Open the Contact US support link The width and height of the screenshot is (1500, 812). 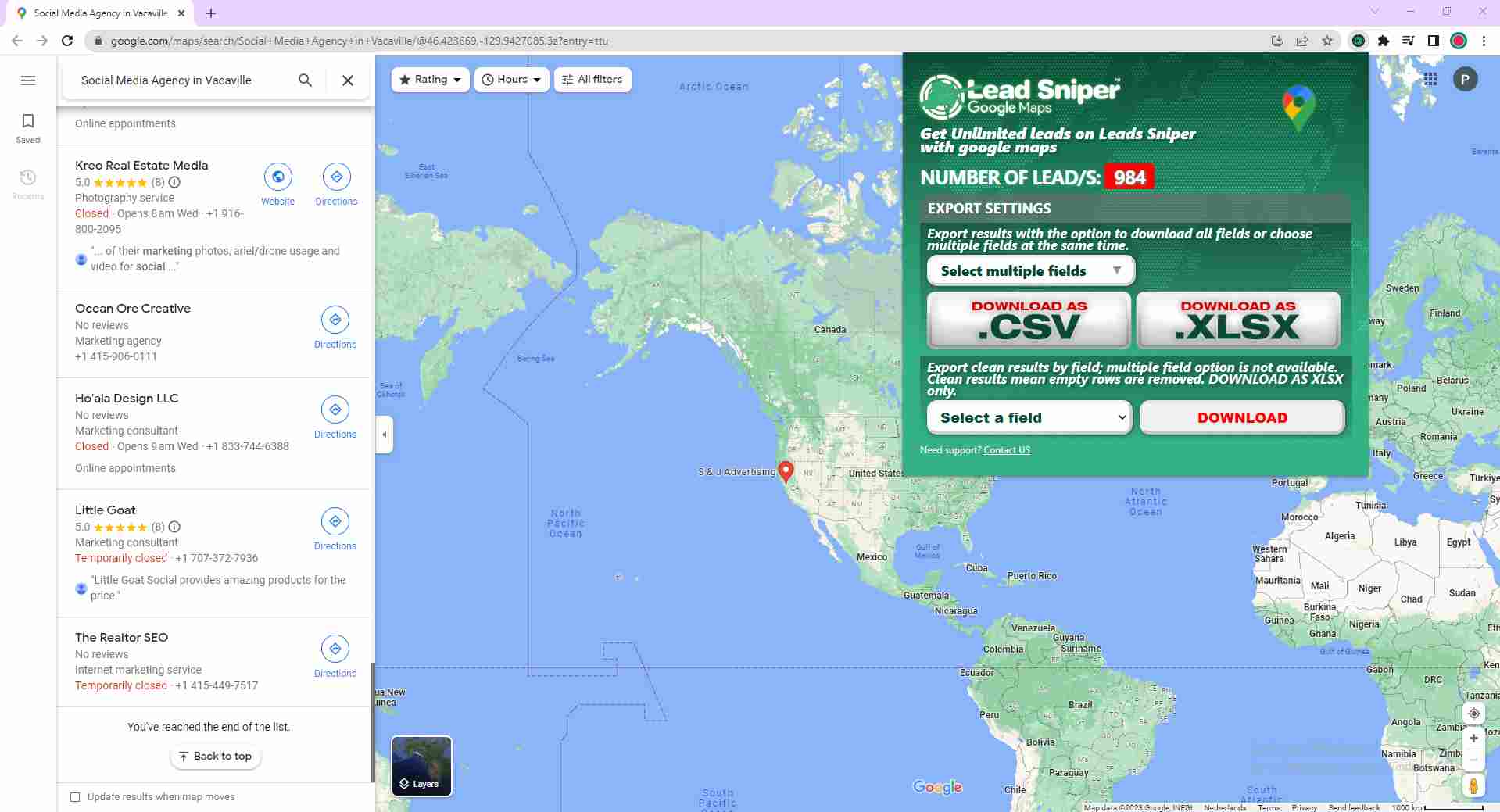1007,450
